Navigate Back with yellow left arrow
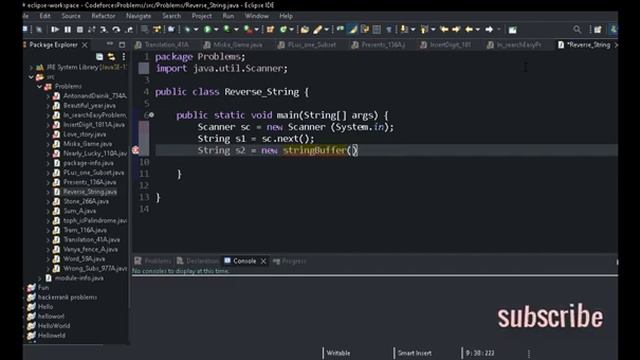640x360 pixels. coord(469,29)
